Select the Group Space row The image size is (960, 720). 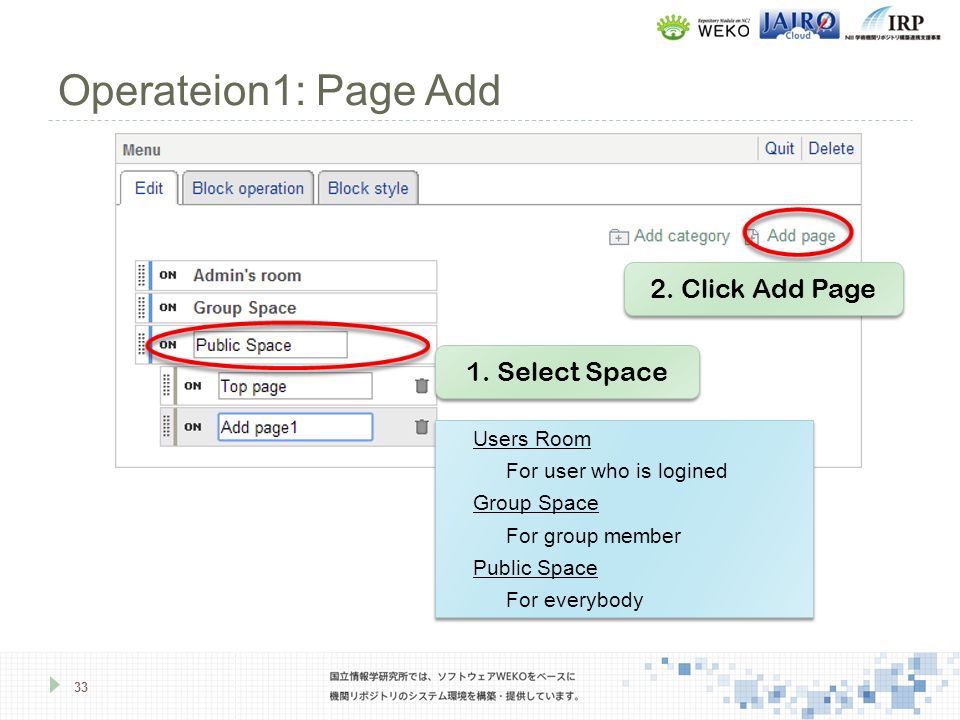[286, 307]
